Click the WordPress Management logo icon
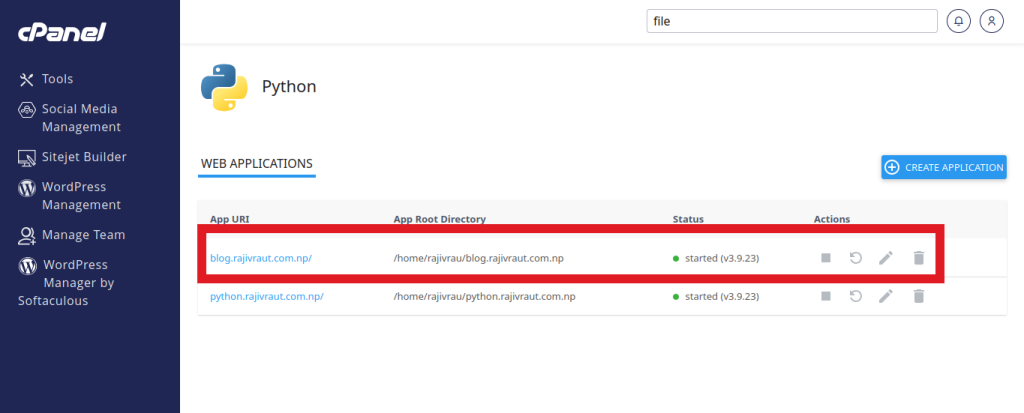The height and width of the screenshot is (413, 1024). point(26,188)
